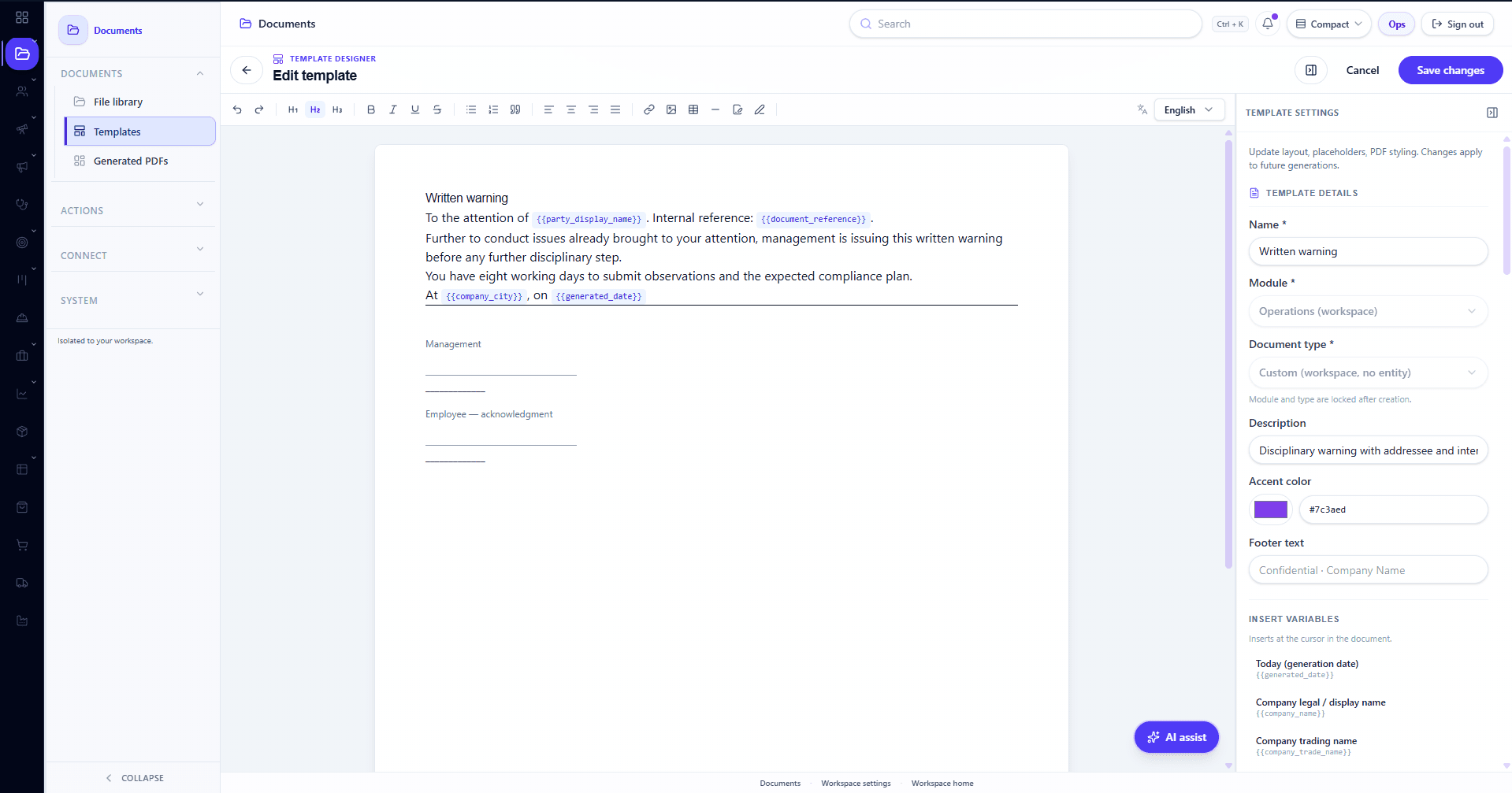The width and height of the screenshot is (1512, 793).
Task: Collapse the Template Settings panel
Action: point(1492,113)
